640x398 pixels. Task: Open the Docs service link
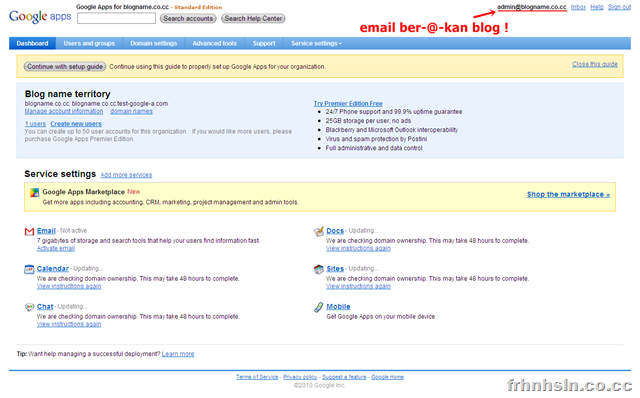[335, 231]
